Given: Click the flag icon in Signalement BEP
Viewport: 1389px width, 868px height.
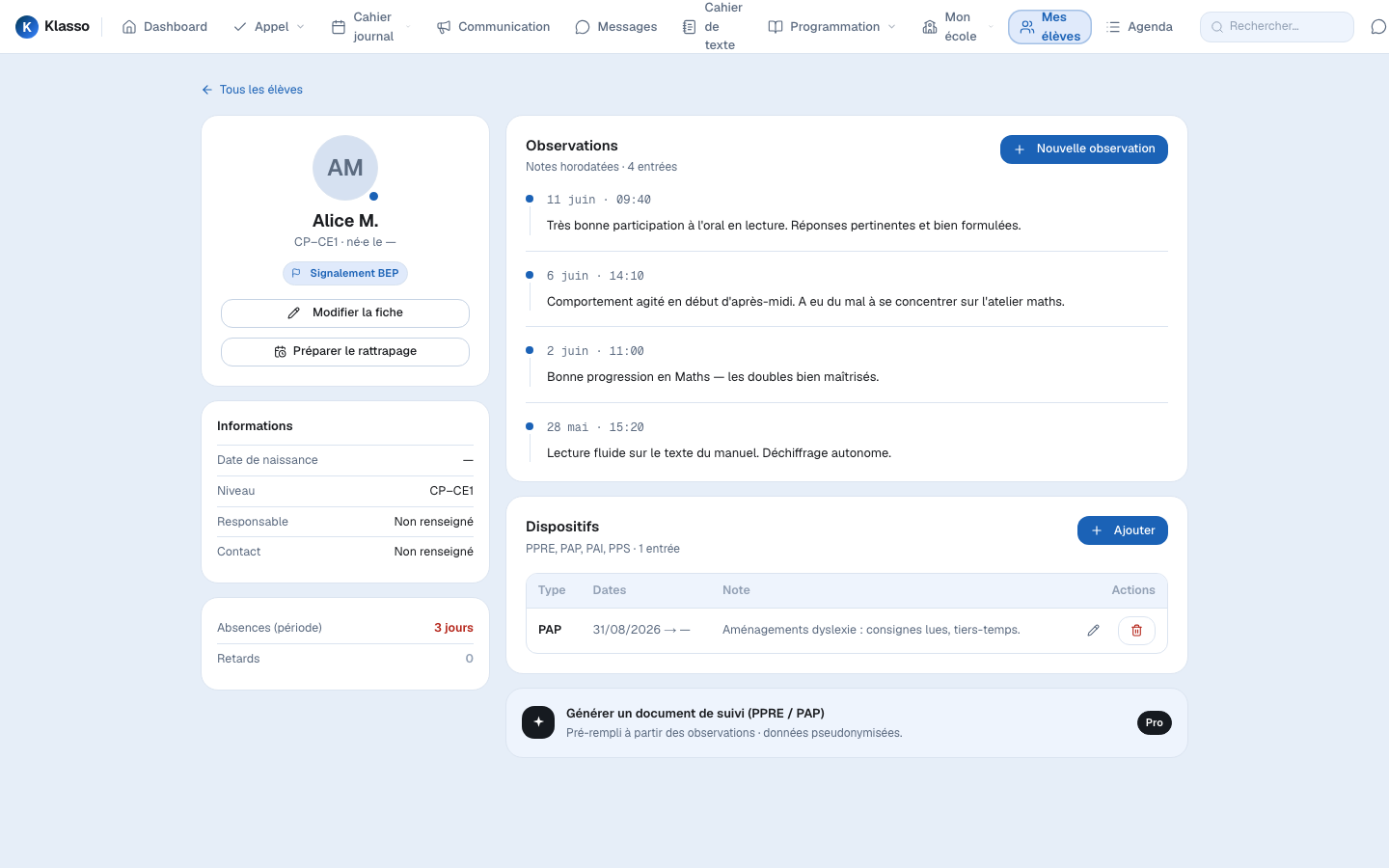Looking at the screenshot, I should coord(296,274).
